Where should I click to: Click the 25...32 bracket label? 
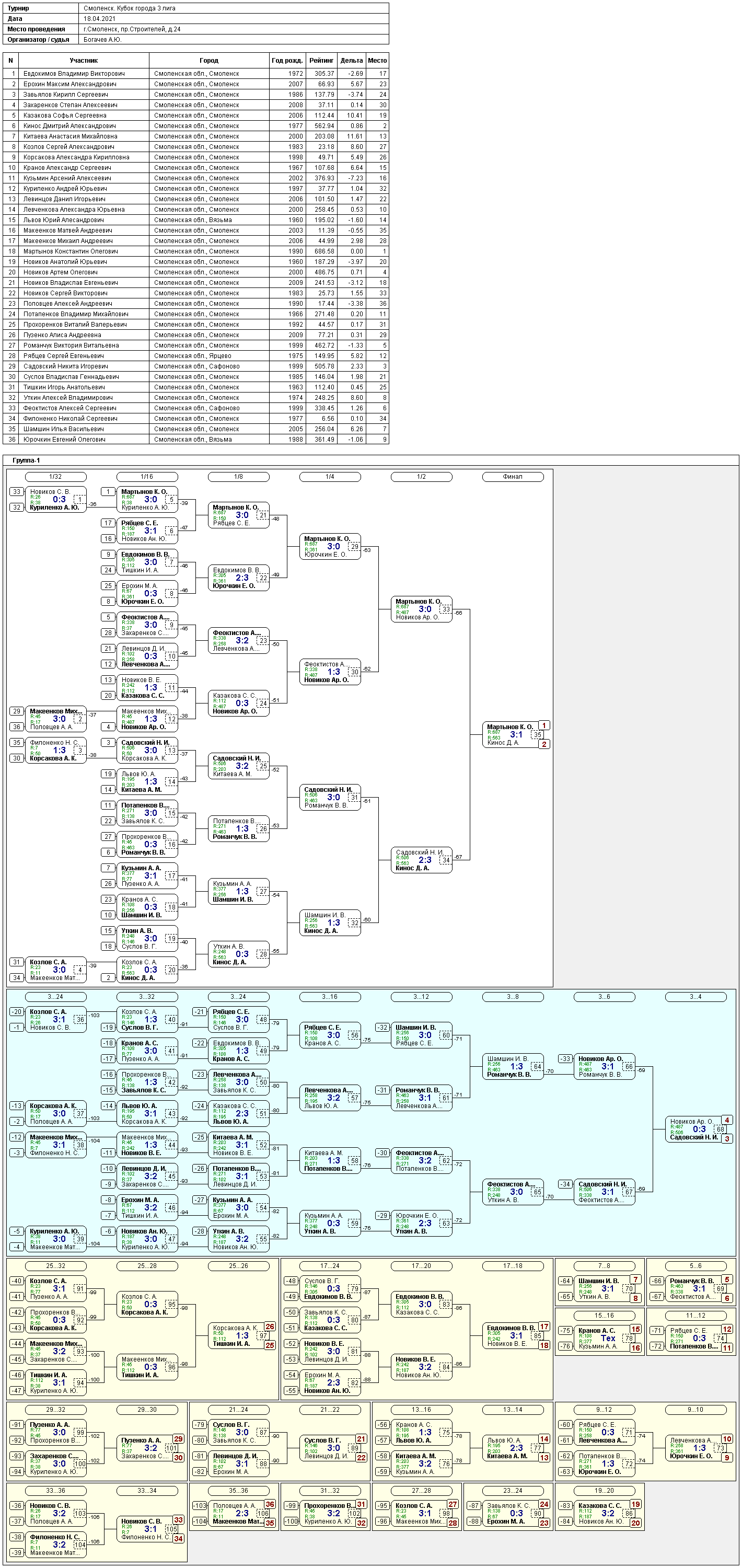[55, 1266]
